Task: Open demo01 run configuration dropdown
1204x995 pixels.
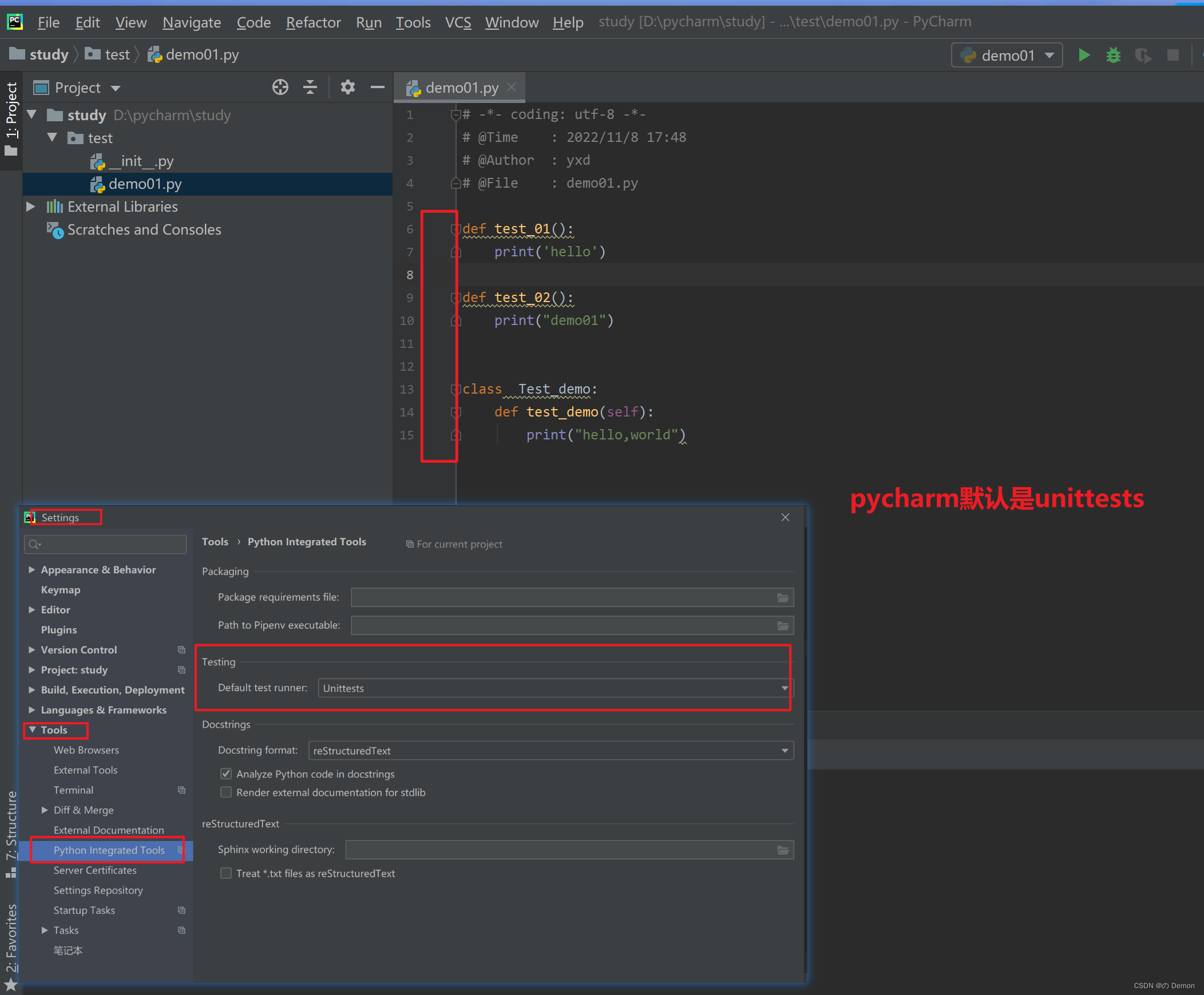Action: [x=1007, y=56]
